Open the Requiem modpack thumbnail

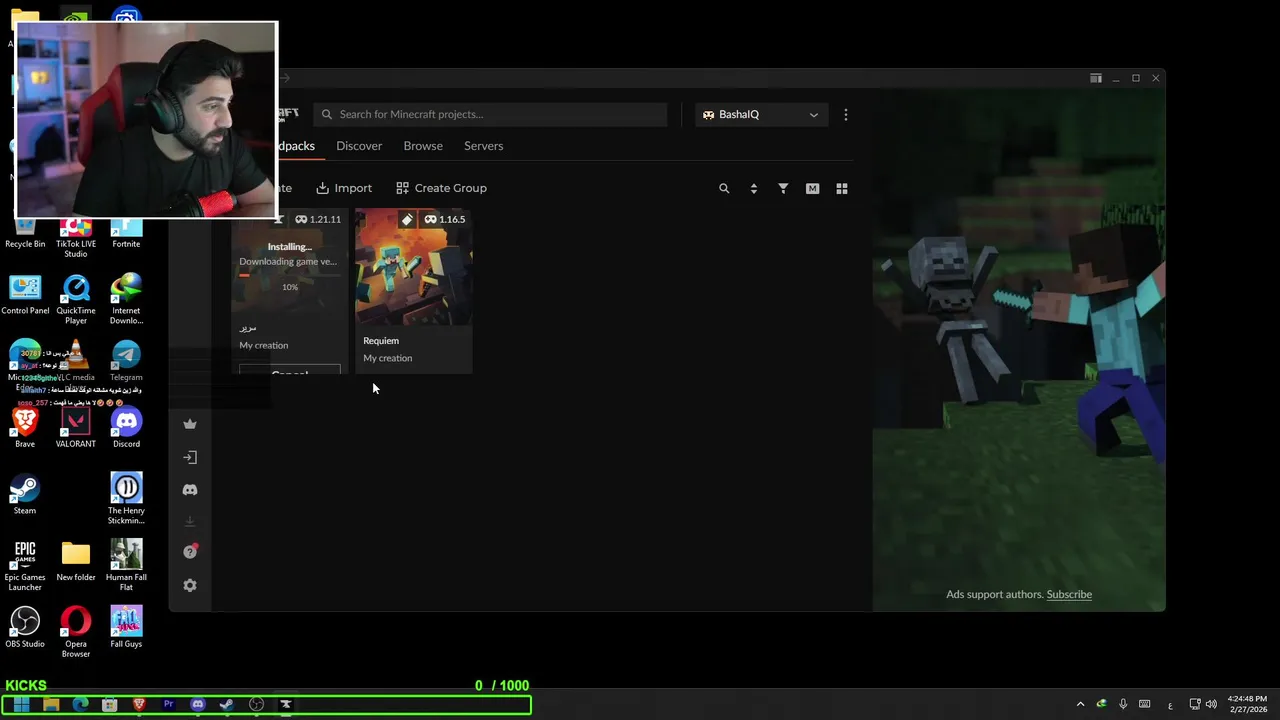point(413,267)
